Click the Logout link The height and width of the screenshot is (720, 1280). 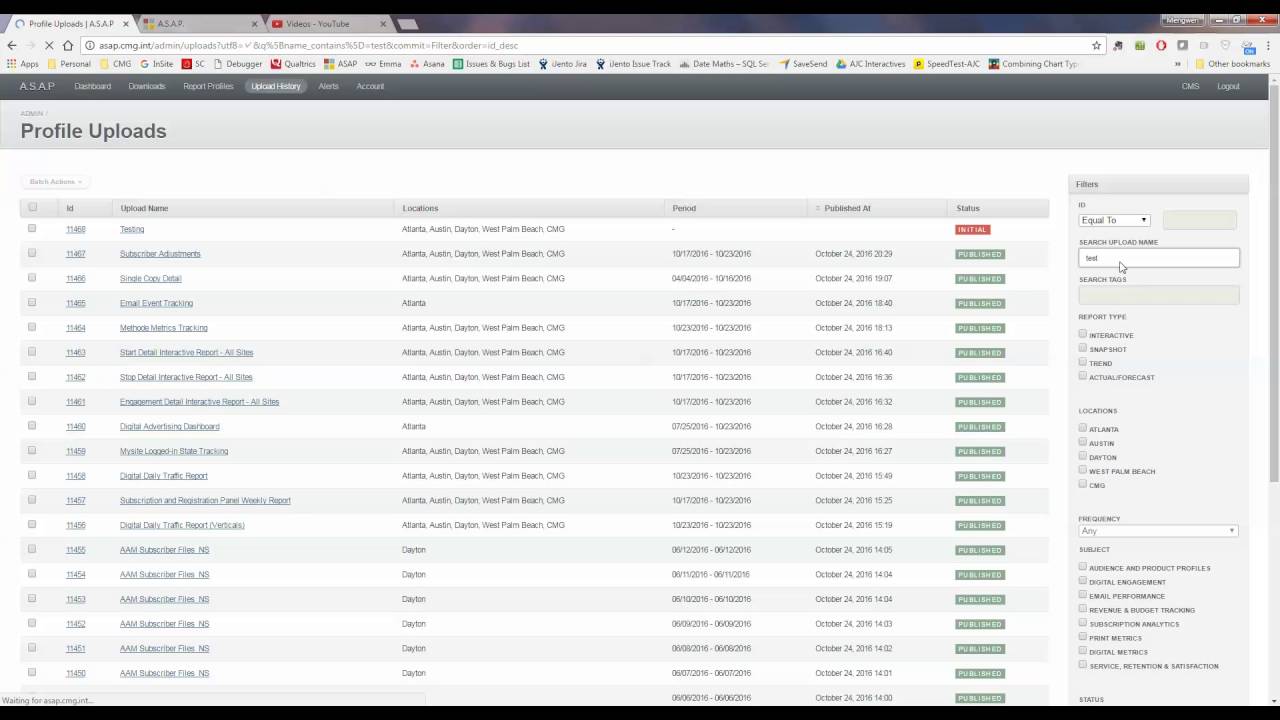(x=1228, y=86)
